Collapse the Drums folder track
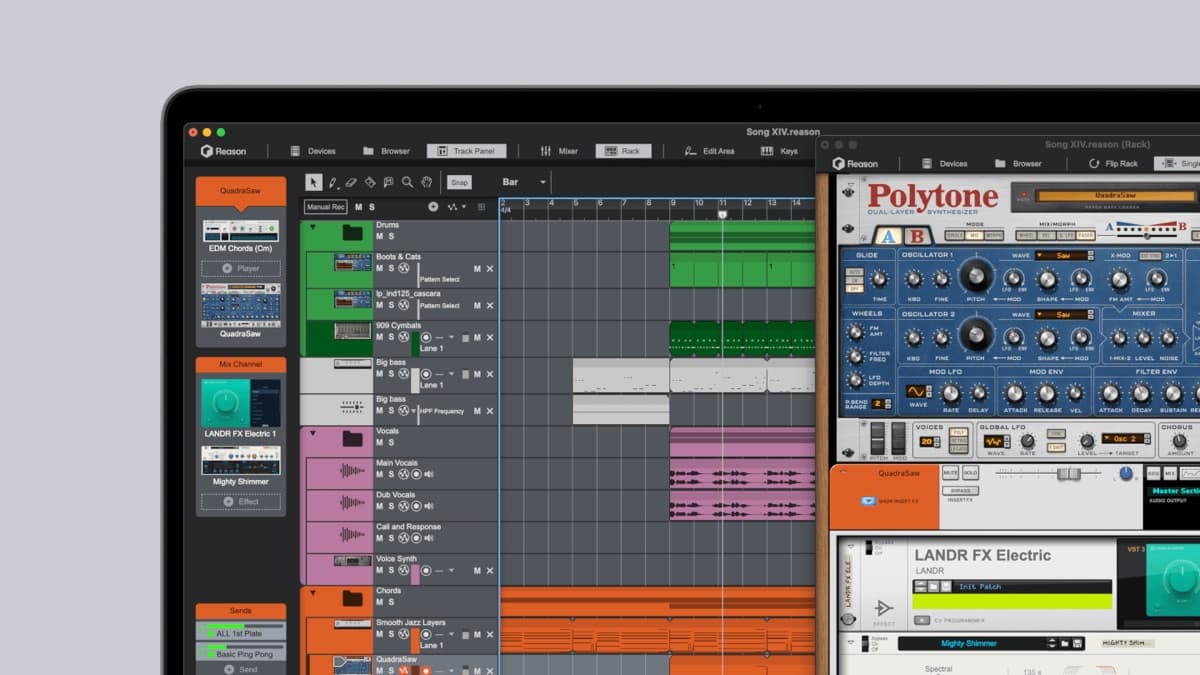 click(311, 227)
